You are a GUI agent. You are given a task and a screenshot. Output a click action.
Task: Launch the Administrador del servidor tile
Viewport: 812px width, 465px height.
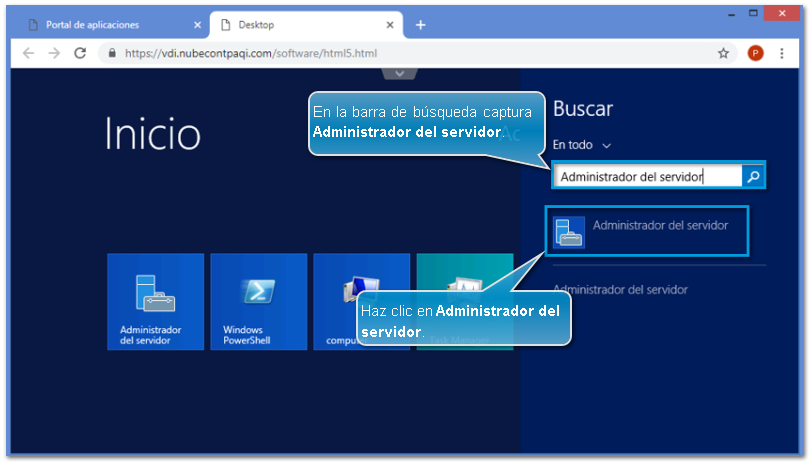tap(155, 302)
